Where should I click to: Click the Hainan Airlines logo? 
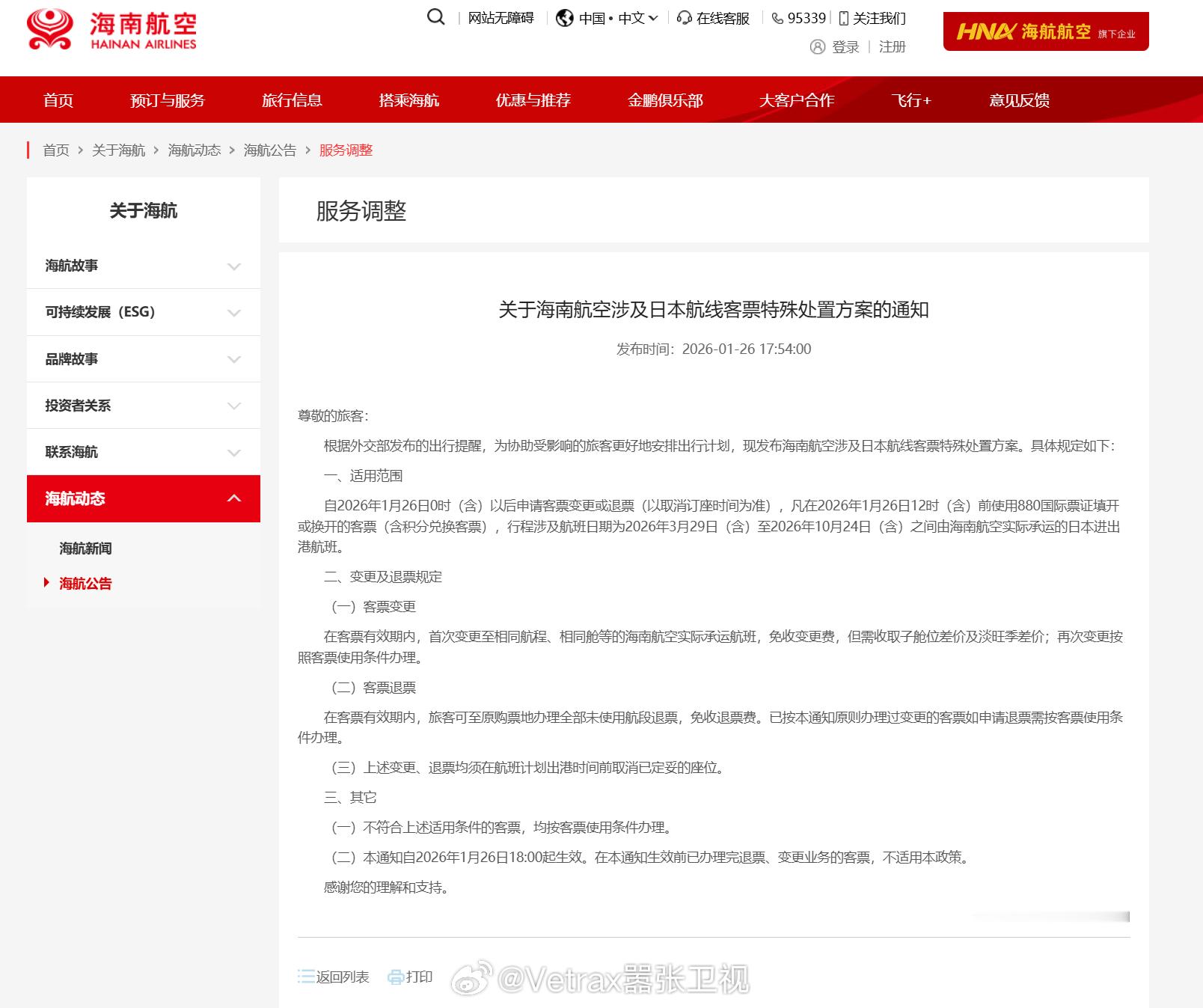point(111,30)
